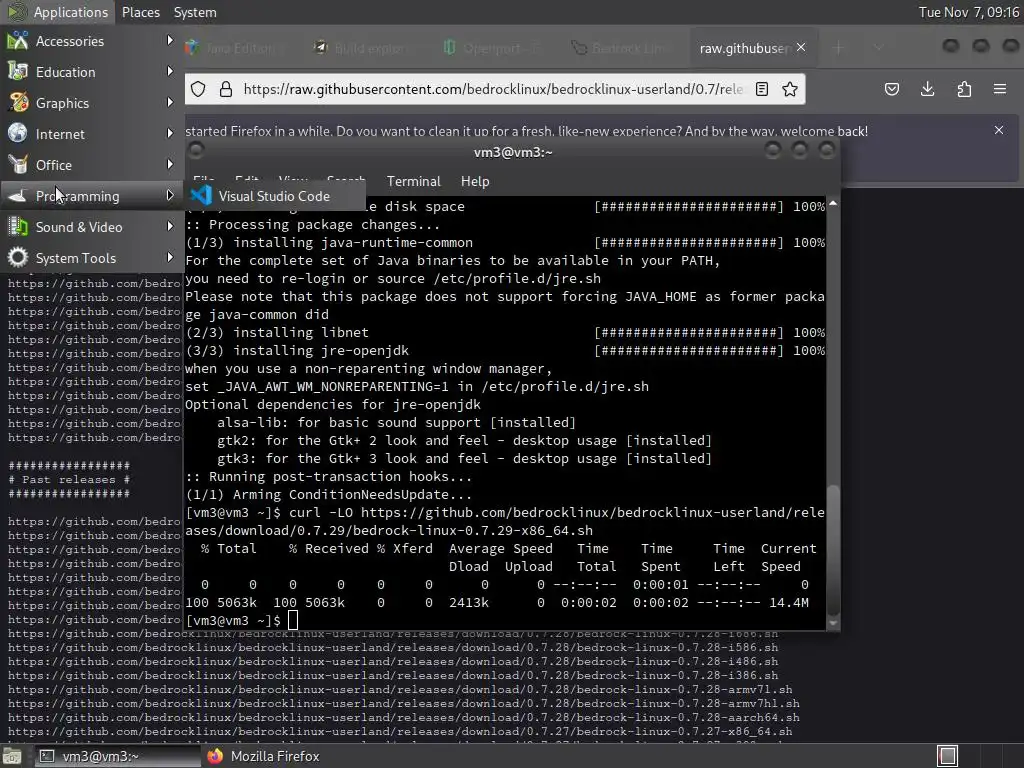This screenshot has width=1024, height=768.
Task: Click the Firefox tracking protection shield icon
Action: click(x=199, y=89)
